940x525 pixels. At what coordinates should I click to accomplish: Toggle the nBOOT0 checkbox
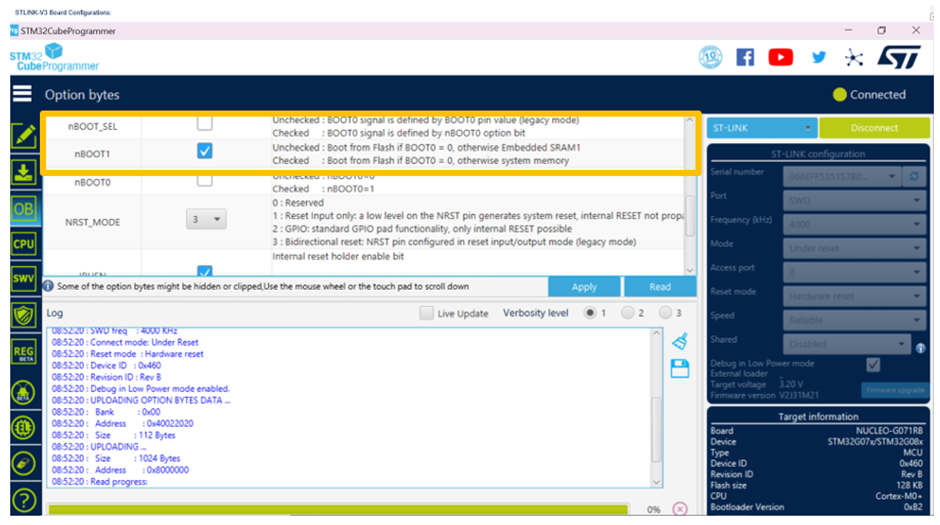(x=204, y=180)
